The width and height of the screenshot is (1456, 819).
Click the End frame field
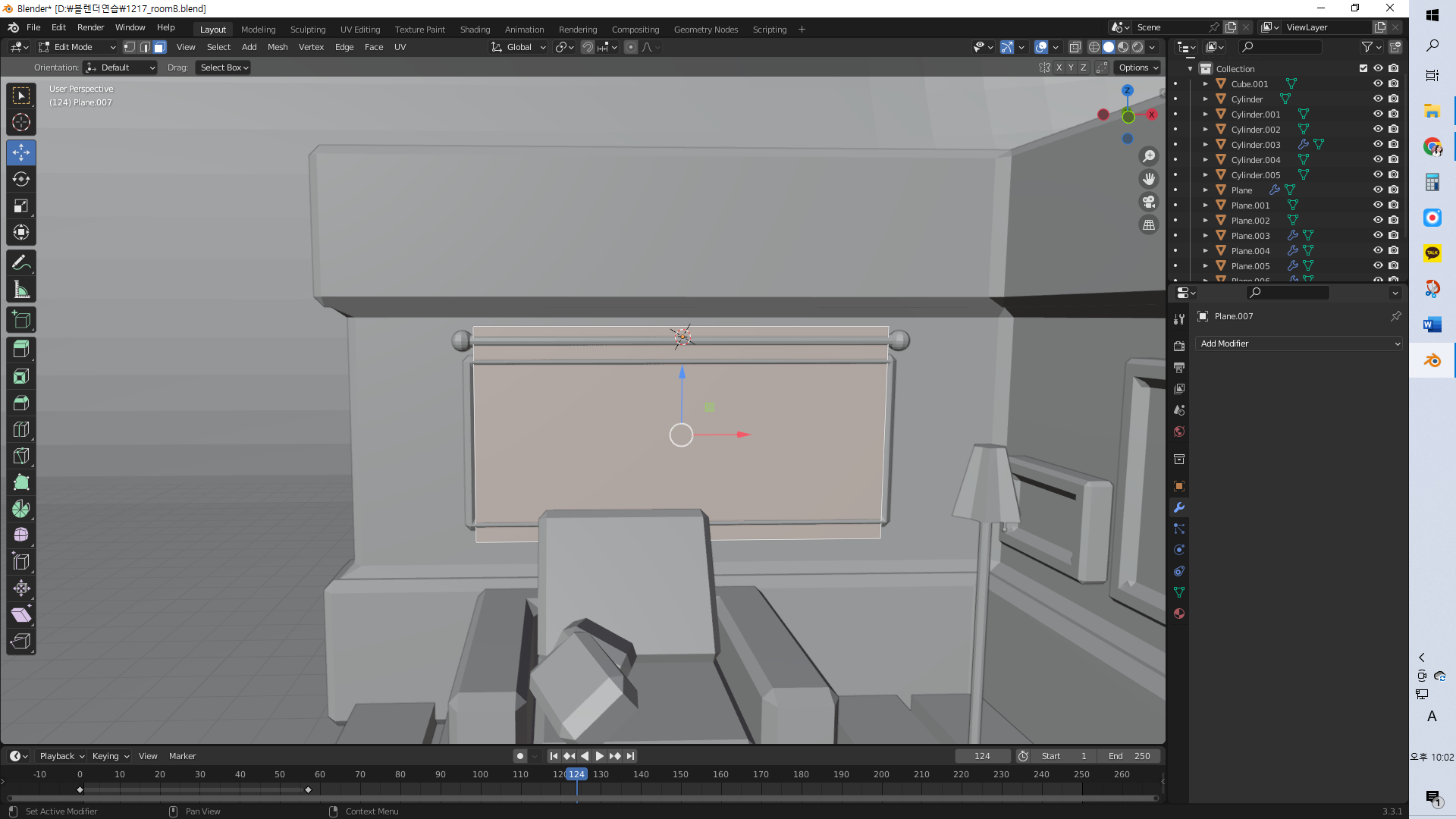pos(1129,756)
